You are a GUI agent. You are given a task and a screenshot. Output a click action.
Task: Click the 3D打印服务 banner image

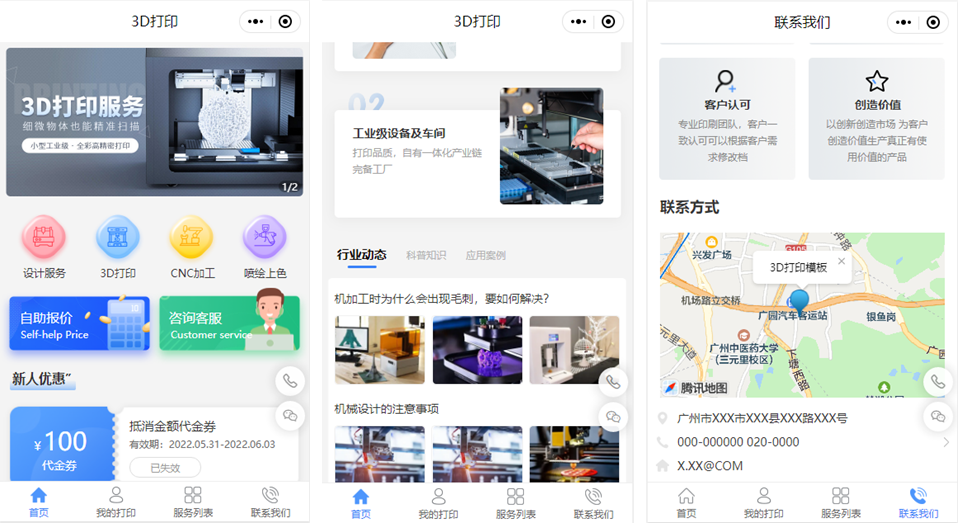[155, 122]
